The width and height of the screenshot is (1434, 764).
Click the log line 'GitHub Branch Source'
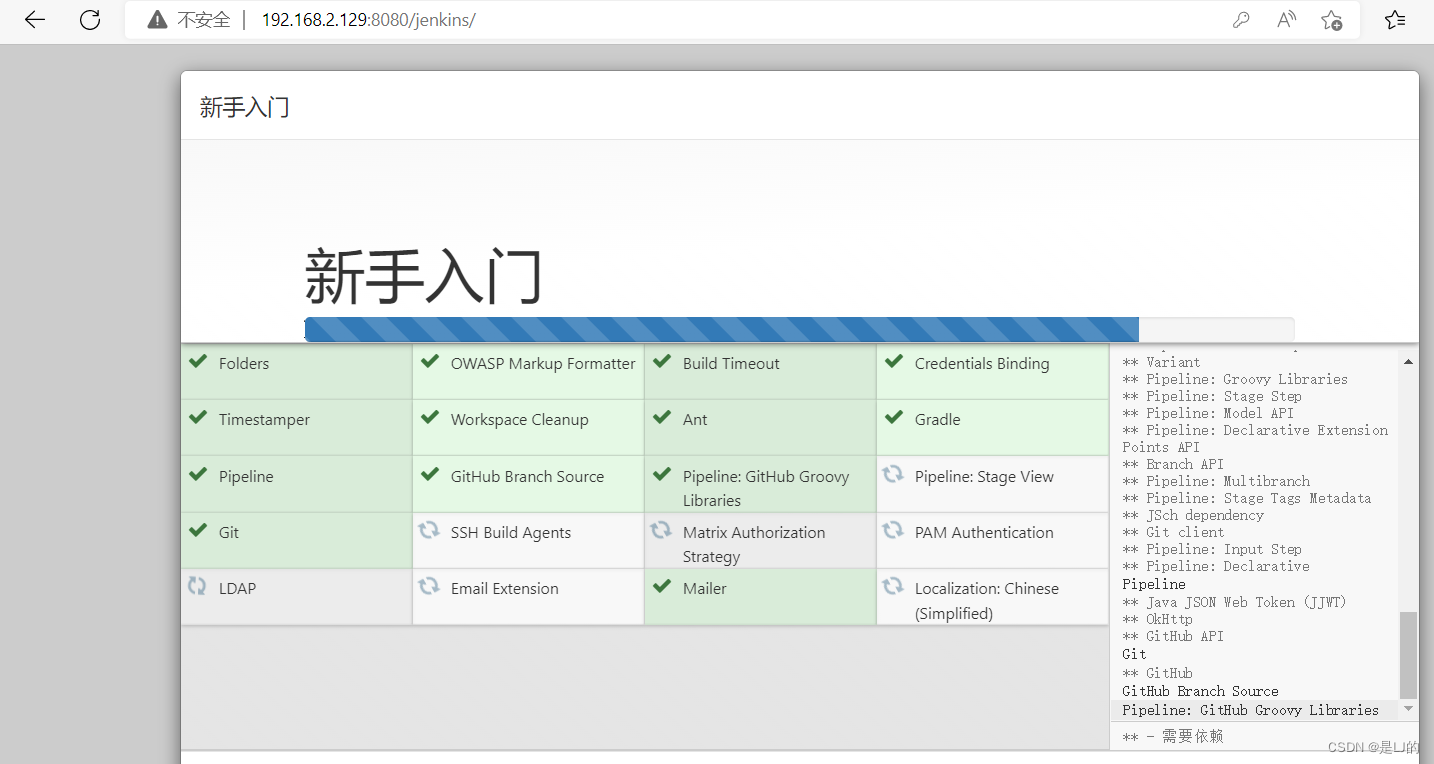[x=1200, y=691]
